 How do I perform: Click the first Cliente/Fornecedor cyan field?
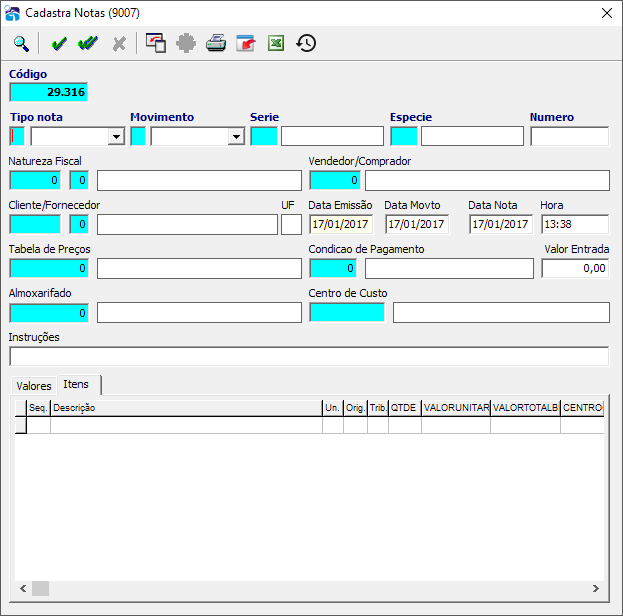point(35,224)
